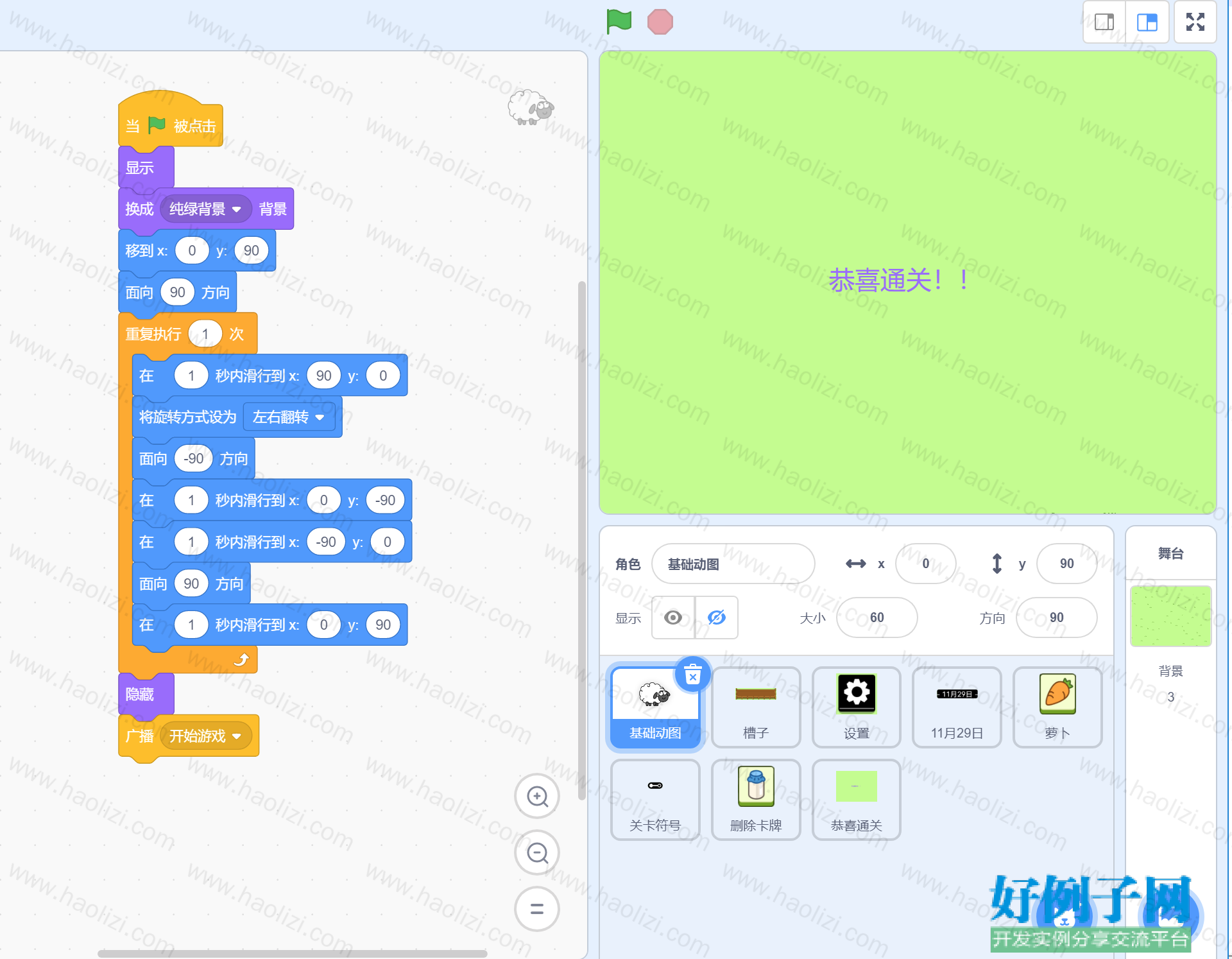Click the 舞台 stage panel header

[x=1170, y=553]
